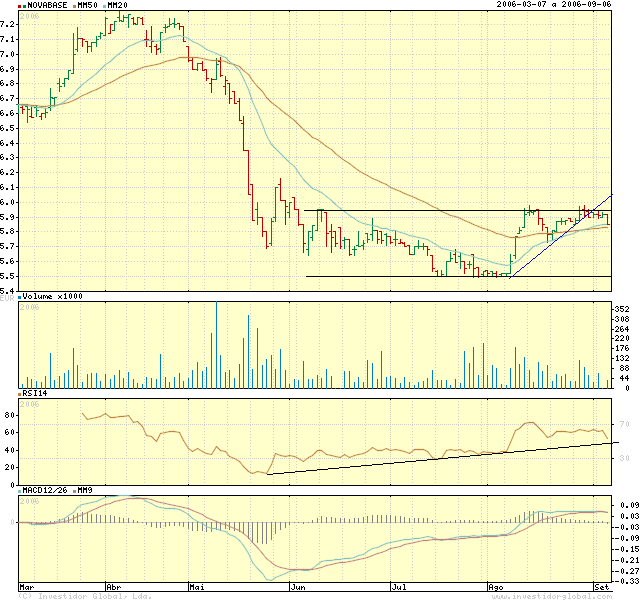Click the RSI14 panel title
The width and height of the screenshot is (640, 600).
35,393
